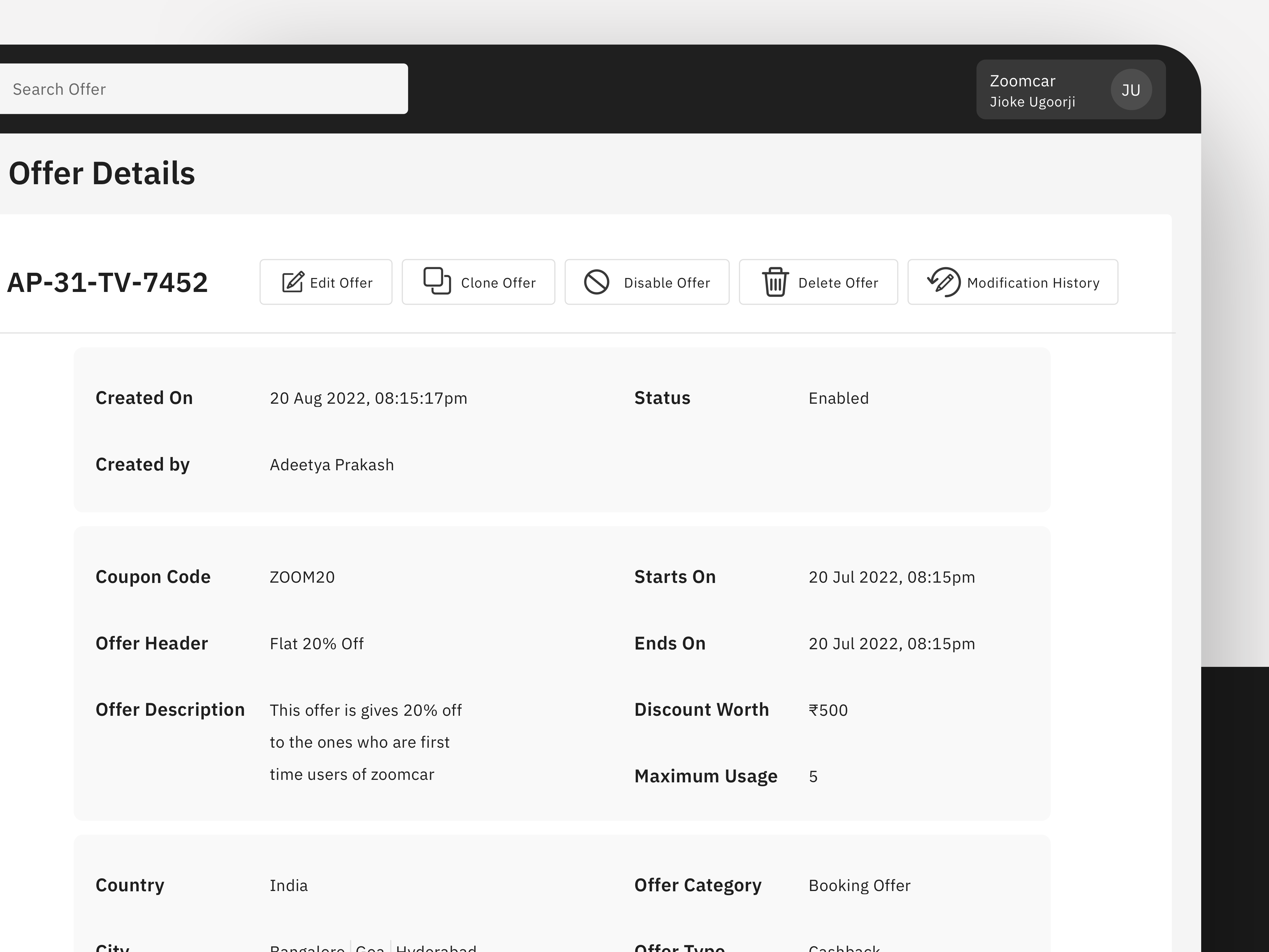1269x952 pixels.
Task: Expand the Country field showing India
Action: (x=289, y=885)
